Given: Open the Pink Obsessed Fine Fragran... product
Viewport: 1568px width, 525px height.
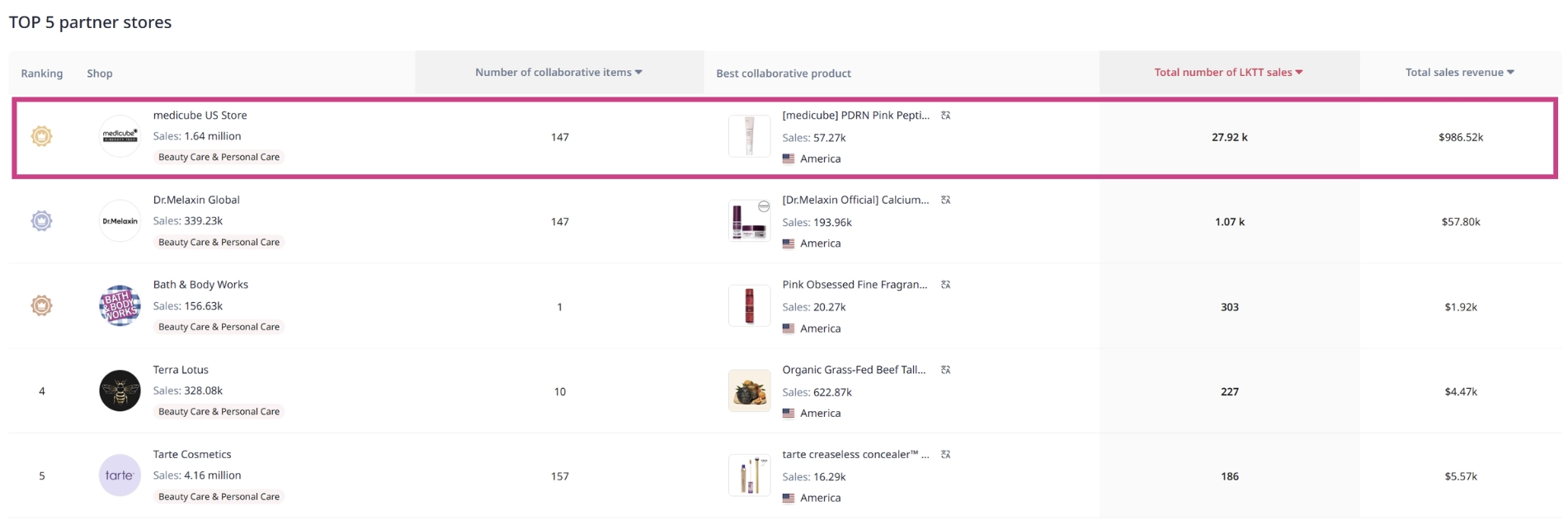Looking at the screenshot, I should [855, 285].
